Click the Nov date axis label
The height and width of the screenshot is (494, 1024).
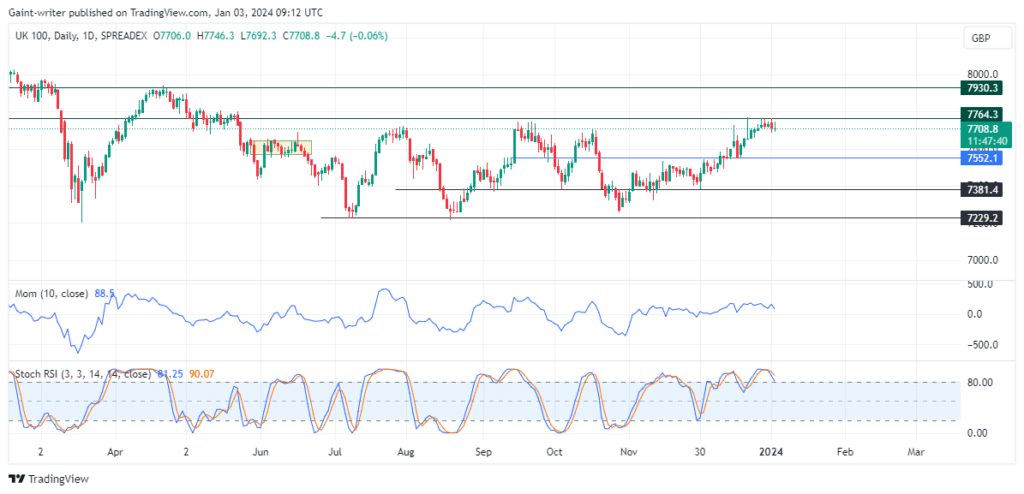[x=629, y=452]
